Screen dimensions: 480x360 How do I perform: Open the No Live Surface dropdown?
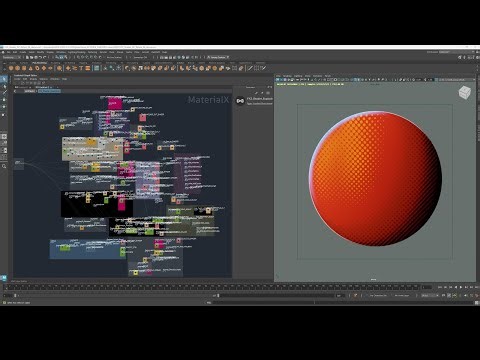pyautogui.click(x=114, y=57)
